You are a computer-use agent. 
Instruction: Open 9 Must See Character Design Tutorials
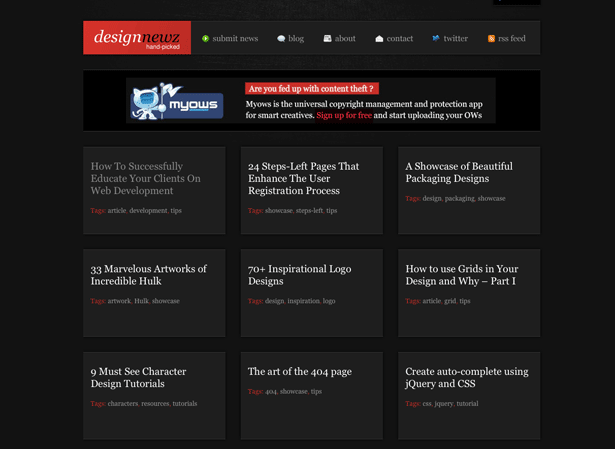(x=138, y=377)
